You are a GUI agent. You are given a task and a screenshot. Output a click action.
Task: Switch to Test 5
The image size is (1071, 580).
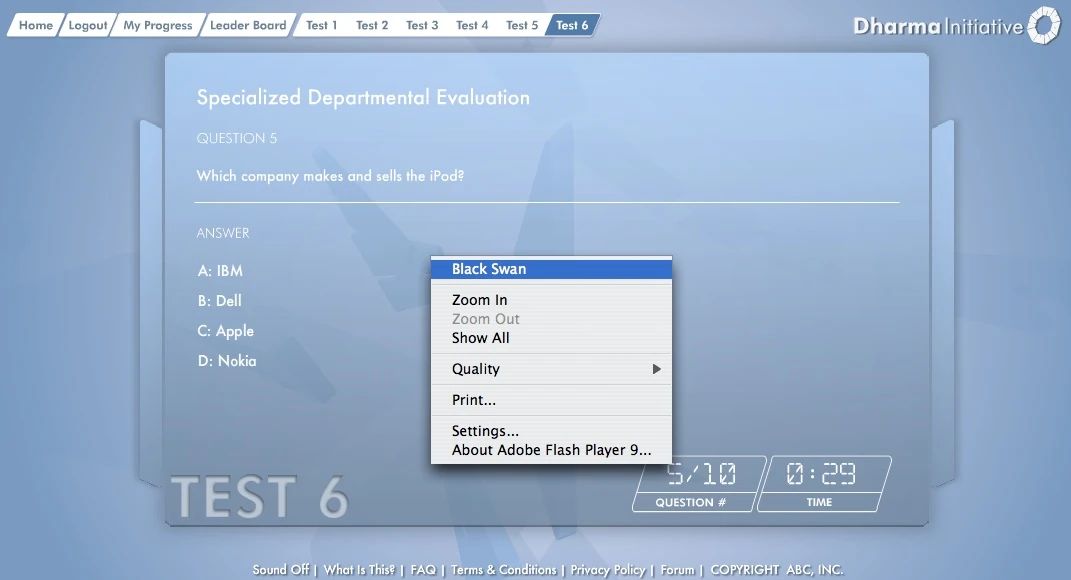click(522, 25)
